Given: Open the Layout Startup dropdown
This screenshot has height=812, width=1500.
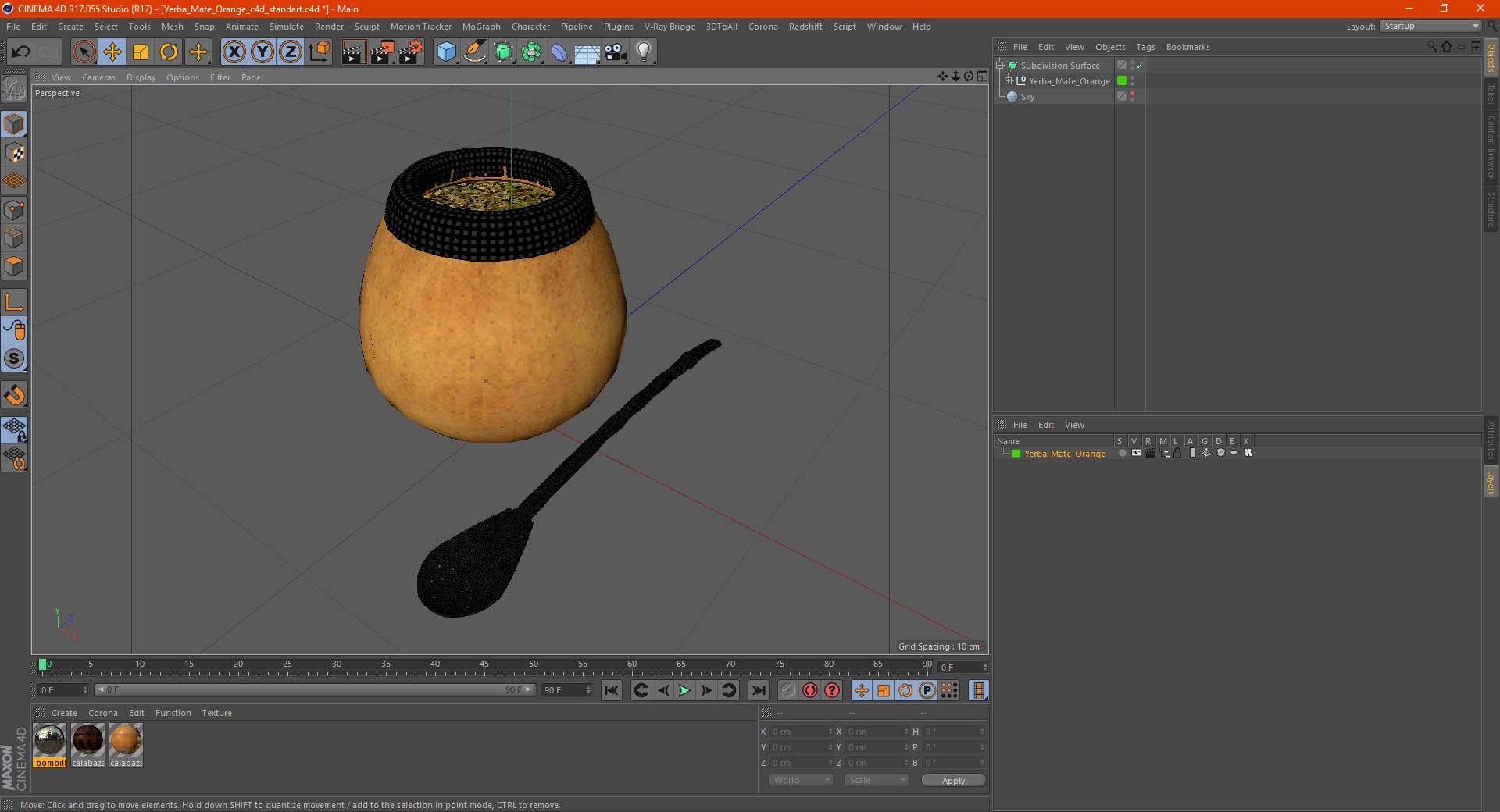Looking at the screenshot, I should (x=1431, y=26).
